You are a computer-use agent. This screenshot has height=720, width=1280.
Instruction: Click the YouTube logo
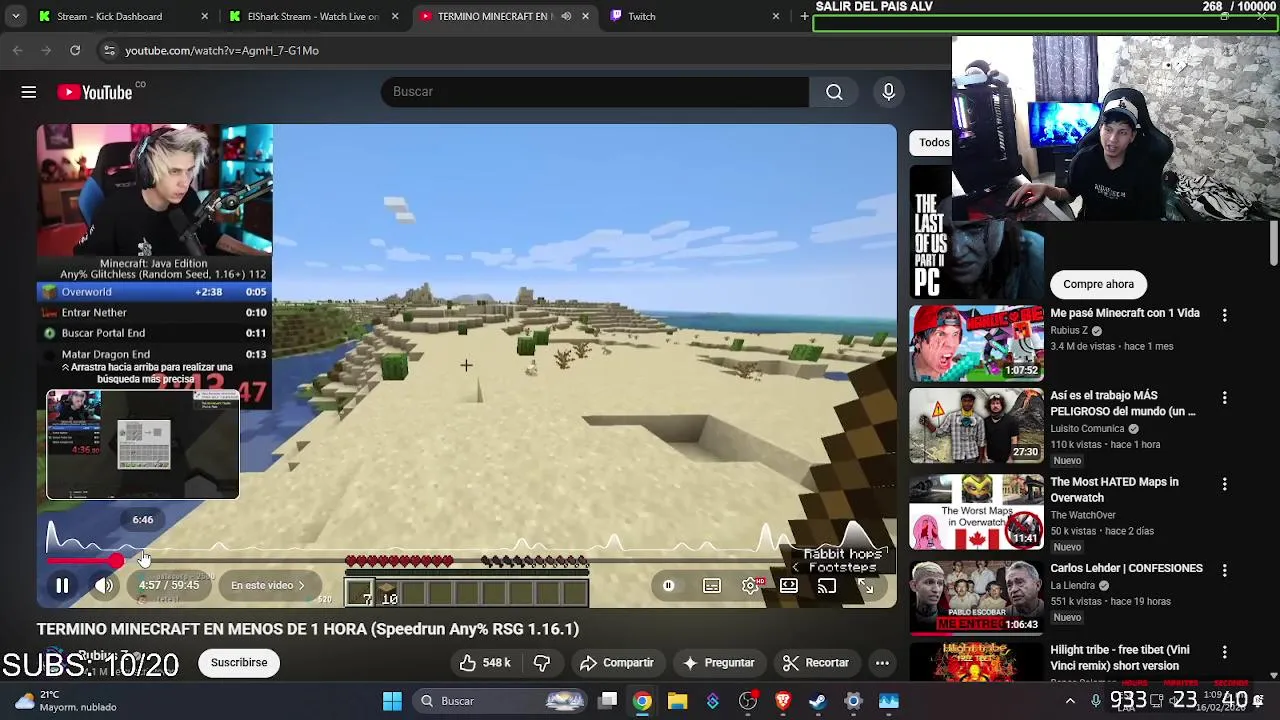click(x=95, y=92)
